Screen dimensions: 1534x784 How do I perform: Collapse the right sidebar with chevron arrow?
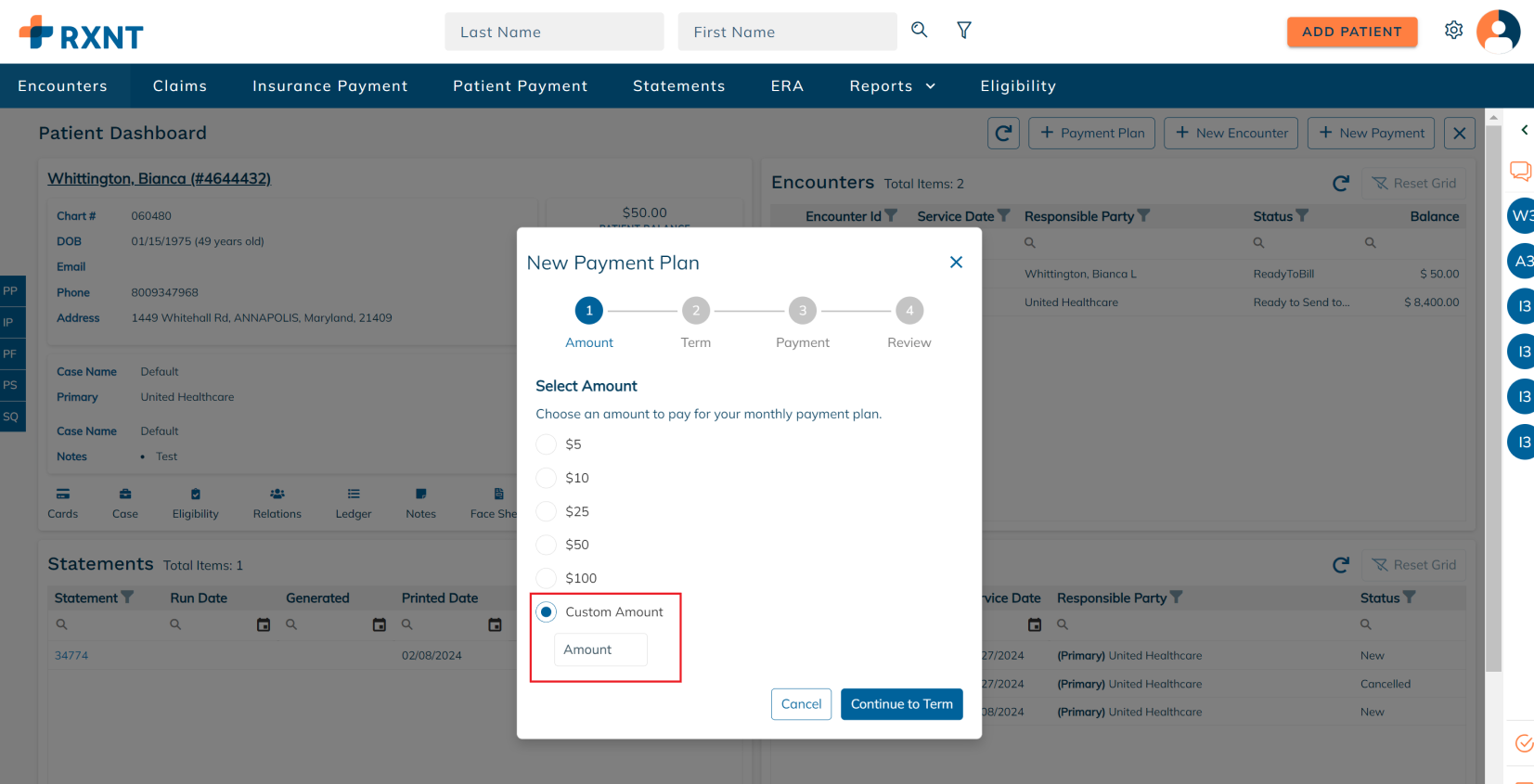coord(1524,130)
